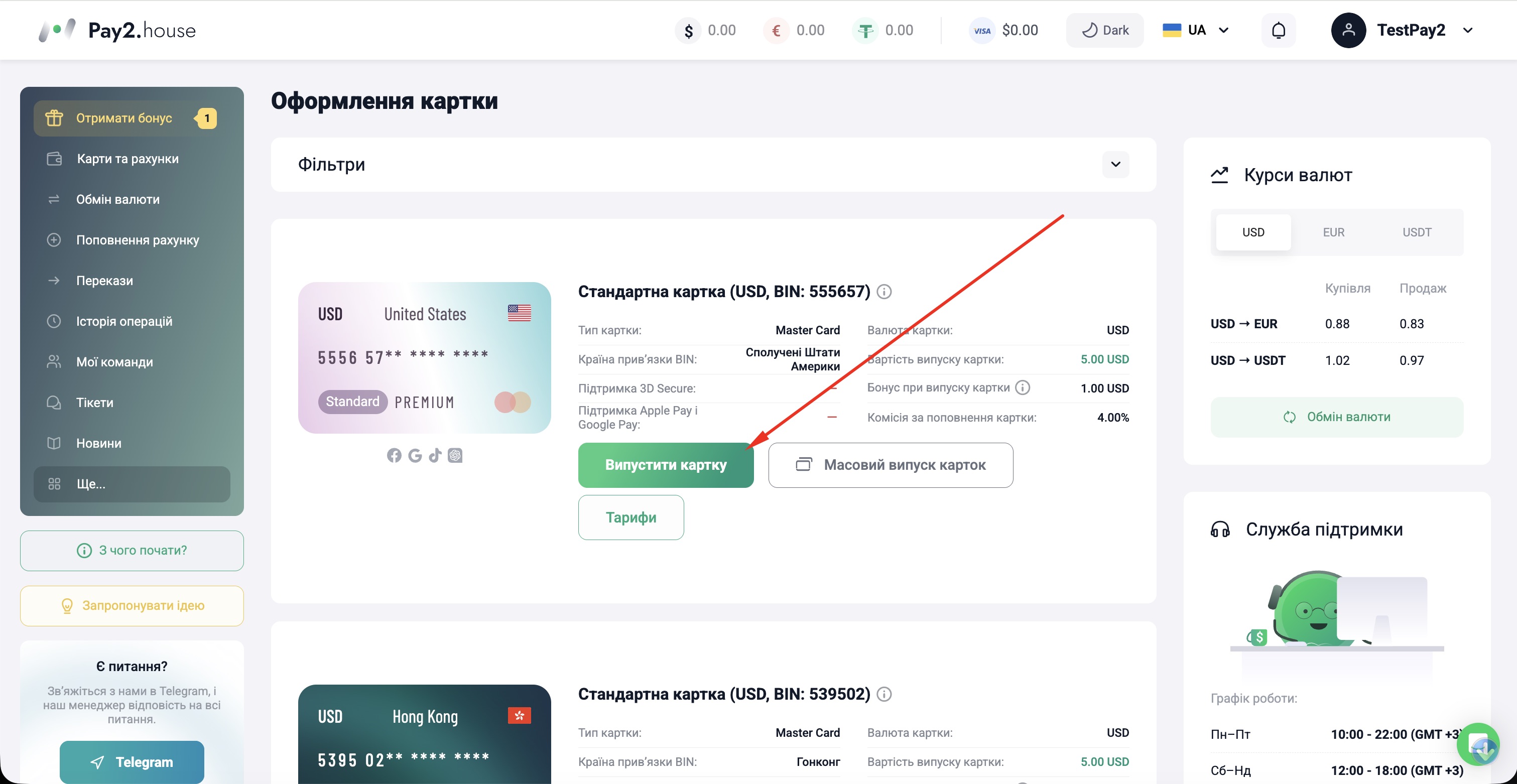Click the 5.00 USD issue cost for BIN 555657
The image size is (1517, 784).
pyautogui.click(x=1105, y=359)
